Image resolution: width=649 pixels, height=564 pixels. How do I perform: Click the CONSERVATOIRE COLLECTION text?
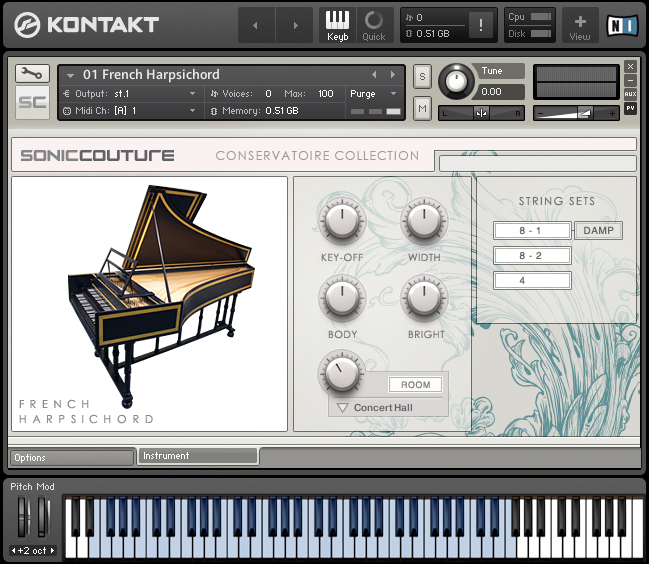pyautogui.click(x=317, y=156)
